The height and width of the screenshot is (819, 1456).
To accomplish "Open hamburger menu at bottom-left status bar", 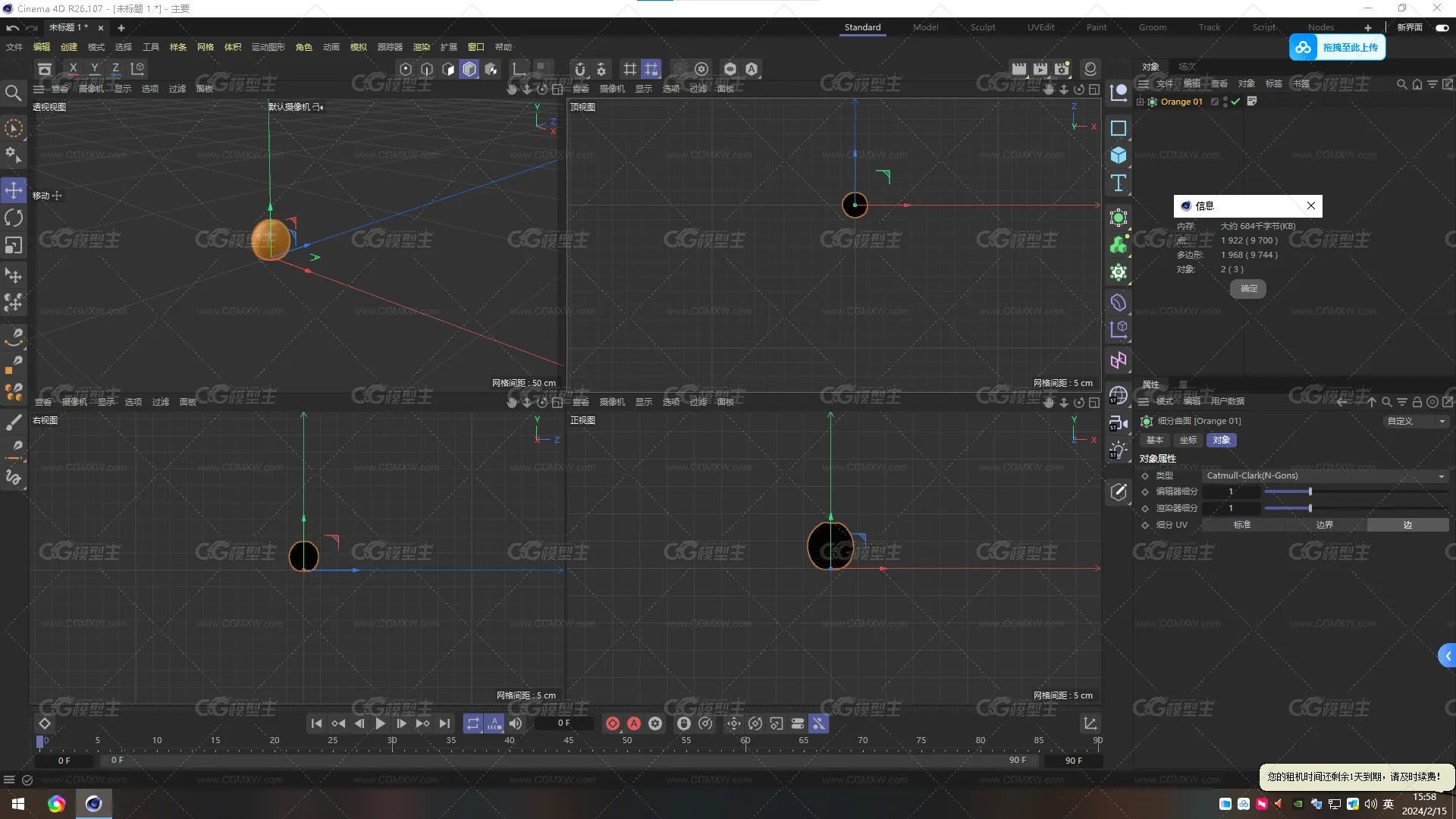I will click(x=9, y=780).
